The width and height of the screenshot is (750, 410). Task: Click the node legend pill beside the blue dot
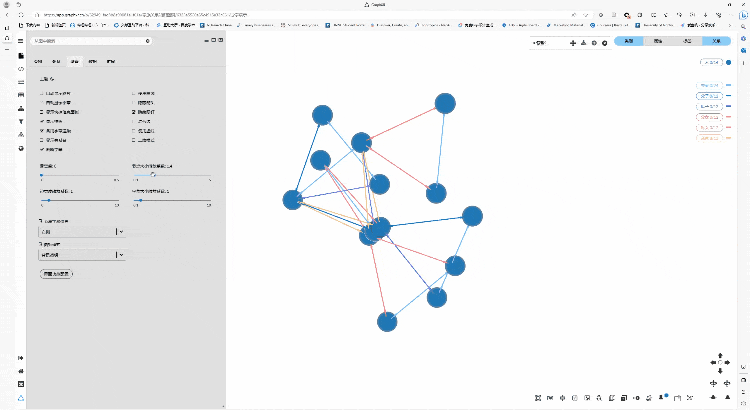tap(711, 62)
